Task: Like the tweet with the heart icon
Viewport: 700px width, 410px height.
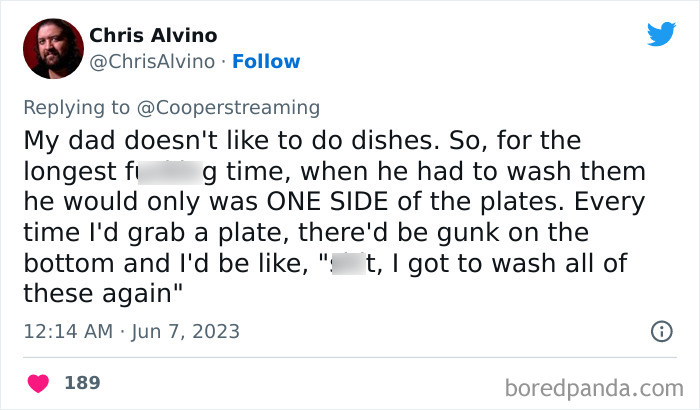Action: coord(40,383)
